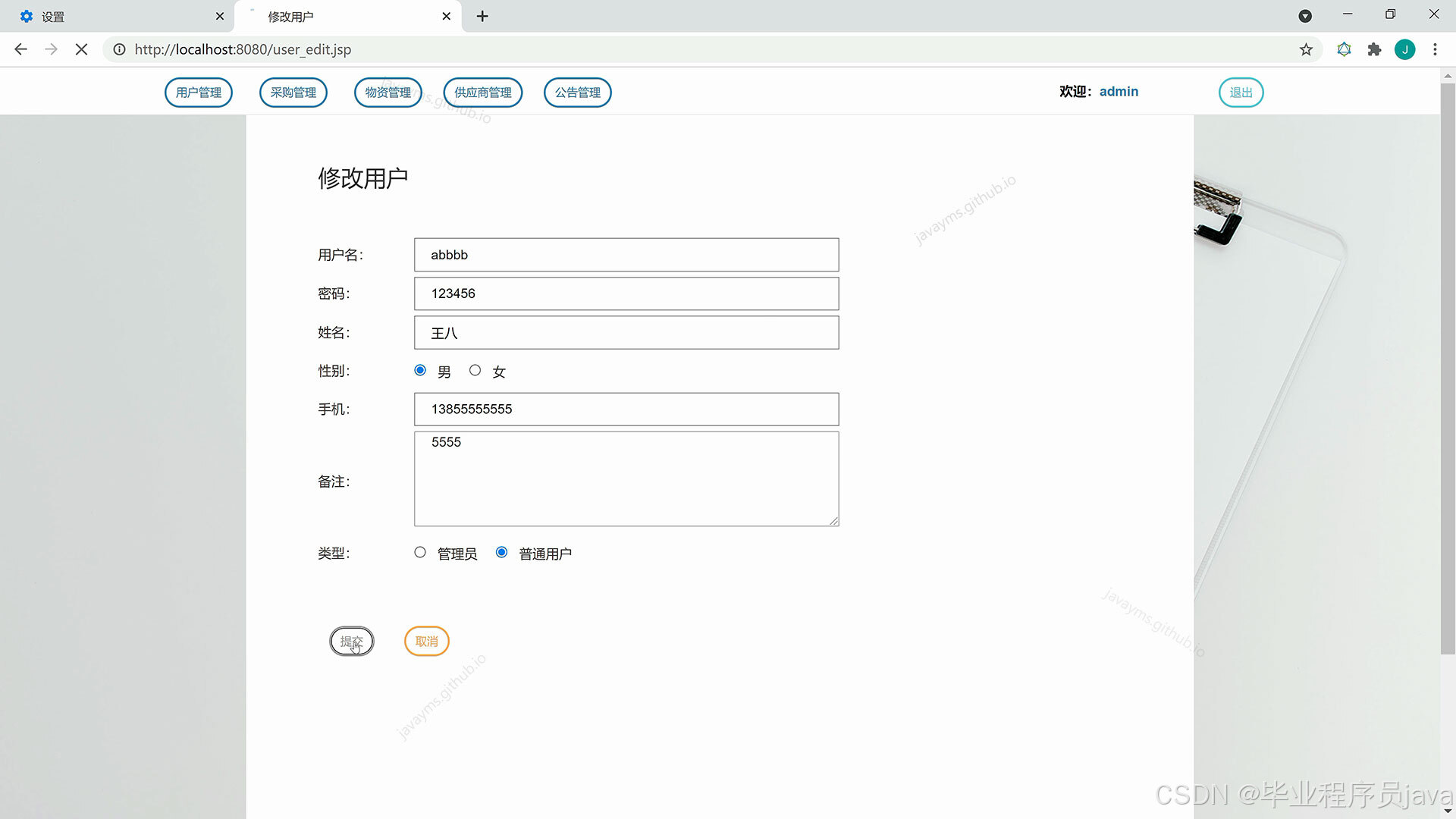Close the 设置 tab
Image resolution: width=1456 pixels, height=819 pixels.
[220, 16]
